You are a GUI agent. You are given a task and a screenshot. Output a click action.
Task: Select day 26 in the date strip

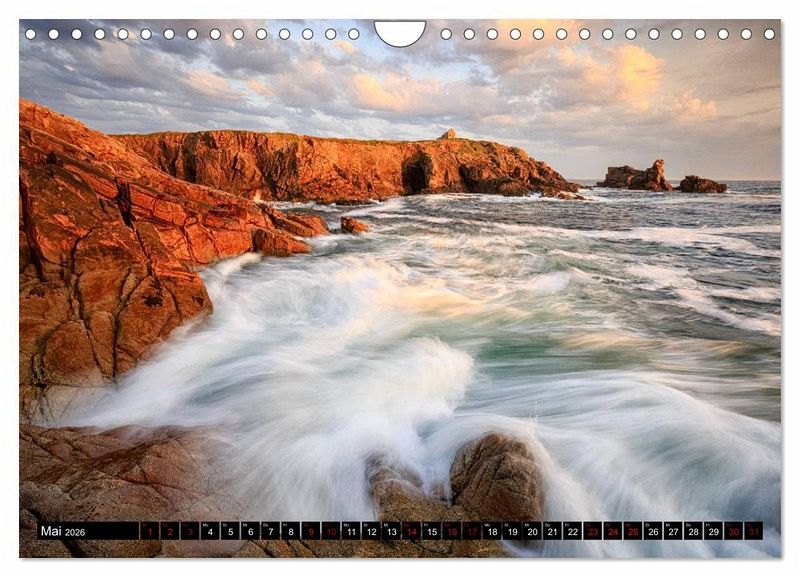click(652, 531)
